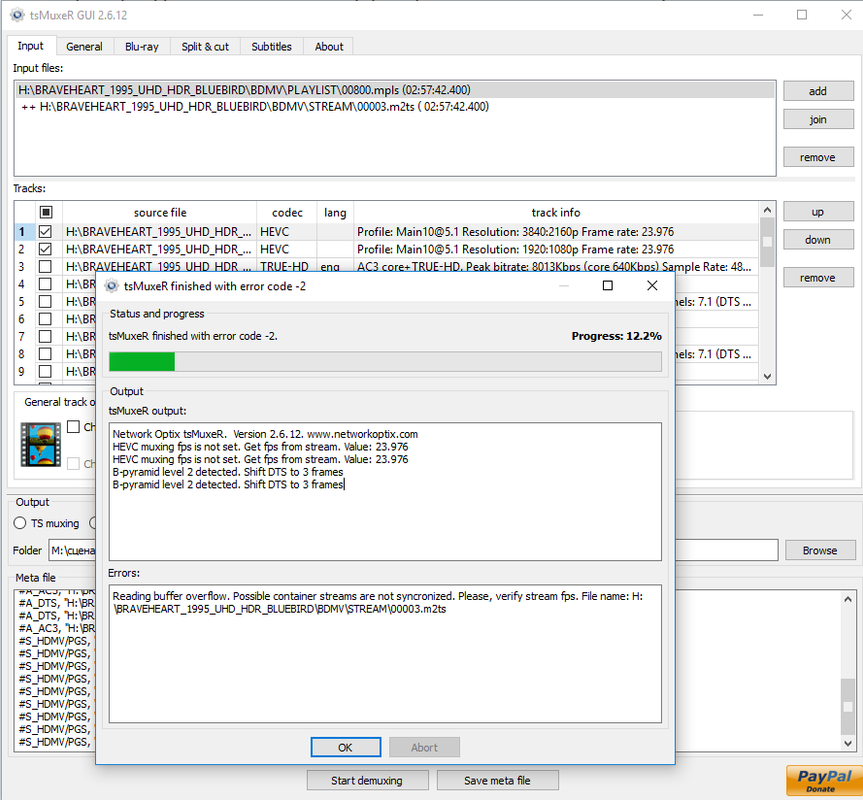Maximize the error code -2 dialog
The height and width of the screenshot is (800, 863).
[x=608, y=286]
